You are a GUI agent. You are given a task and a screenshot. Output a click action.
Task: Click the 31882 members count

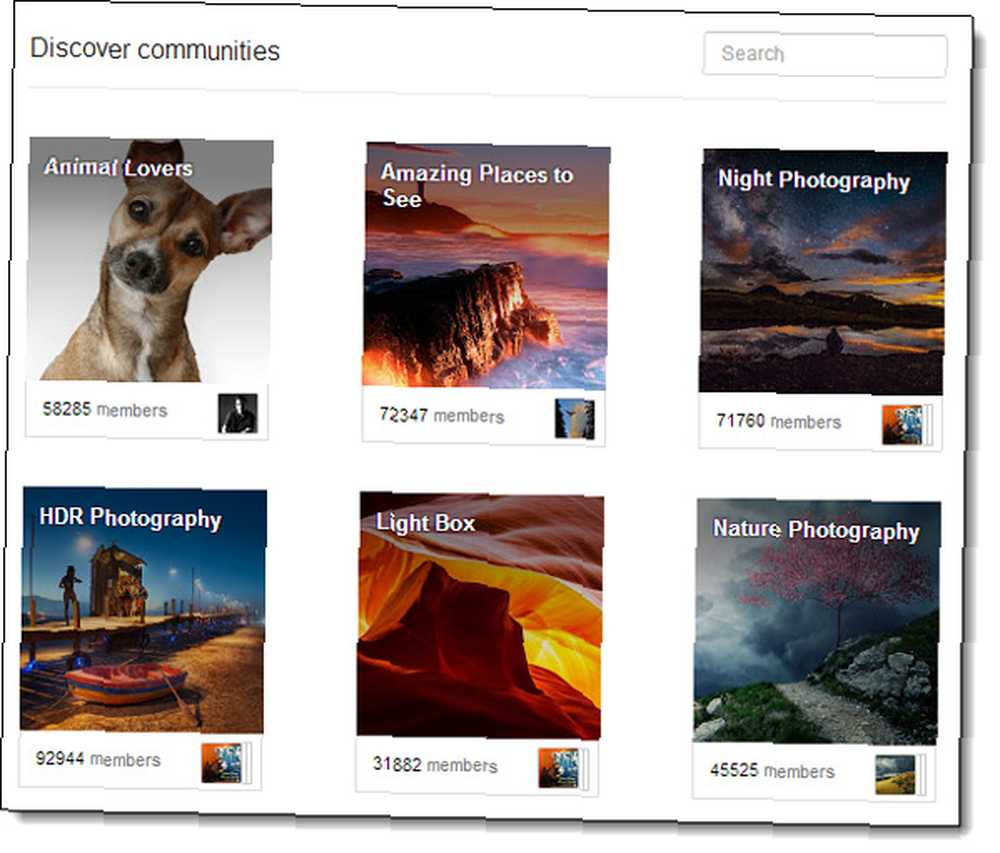(x=435, y=764)
